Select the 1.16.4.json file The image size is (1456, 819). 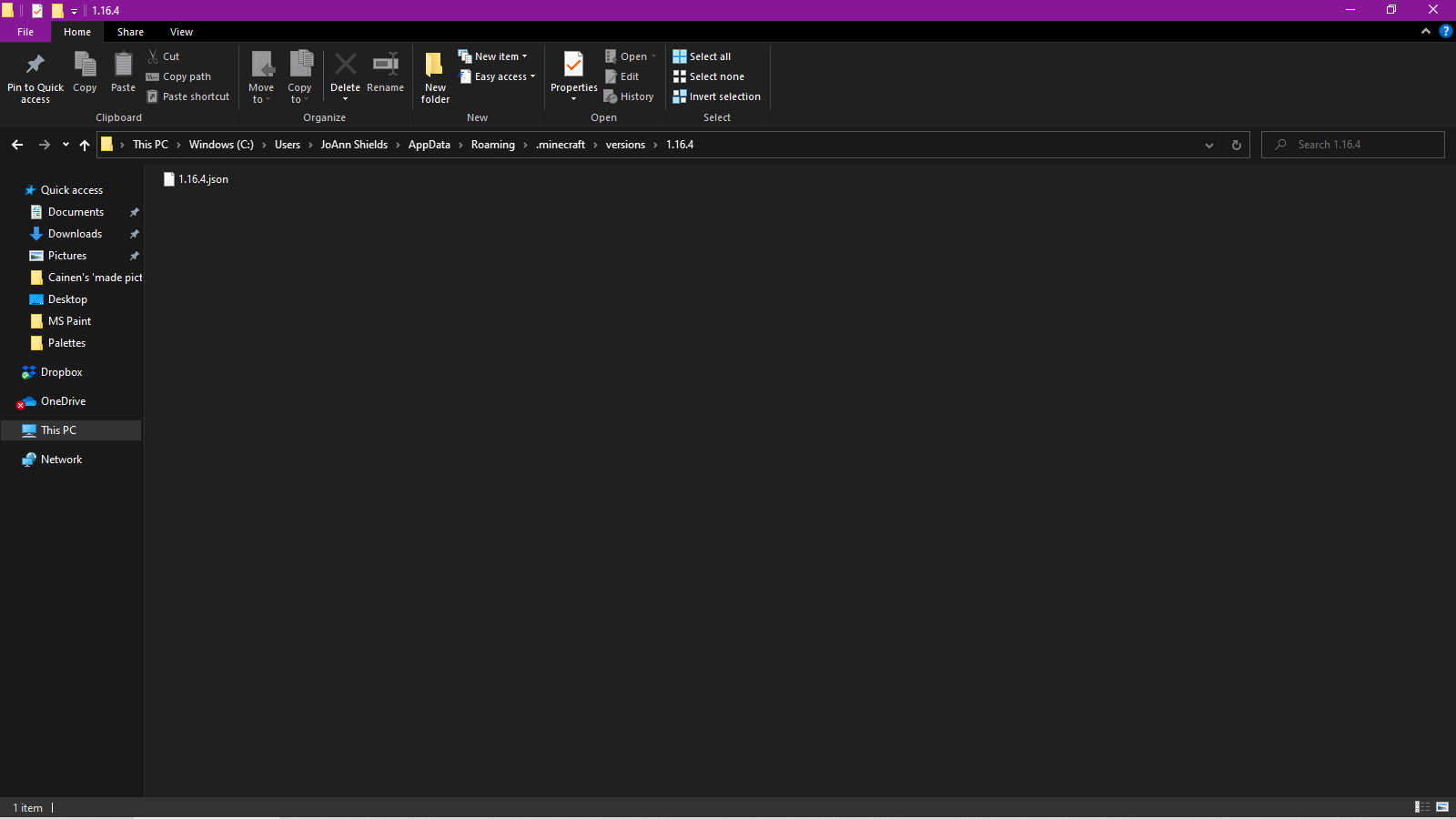[197, 179]
